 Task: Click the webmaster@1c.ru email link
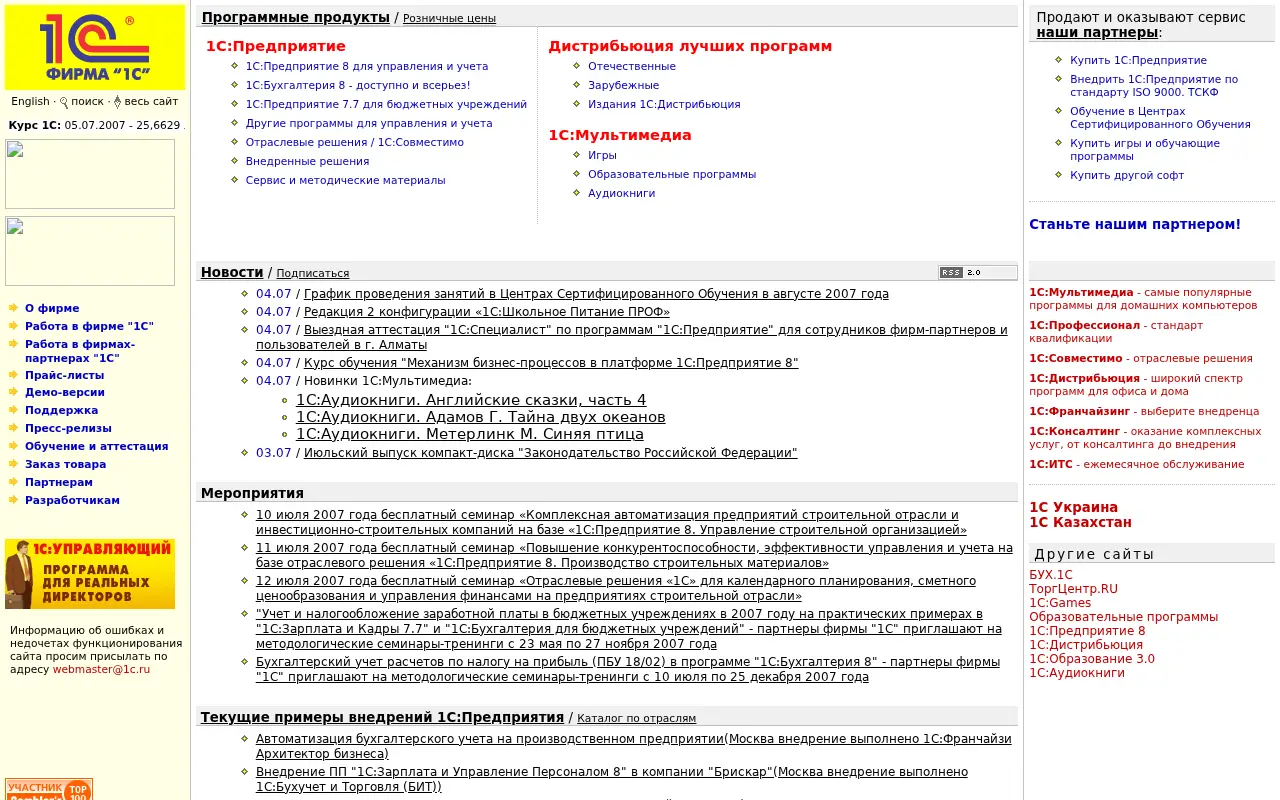click(102, 669)
